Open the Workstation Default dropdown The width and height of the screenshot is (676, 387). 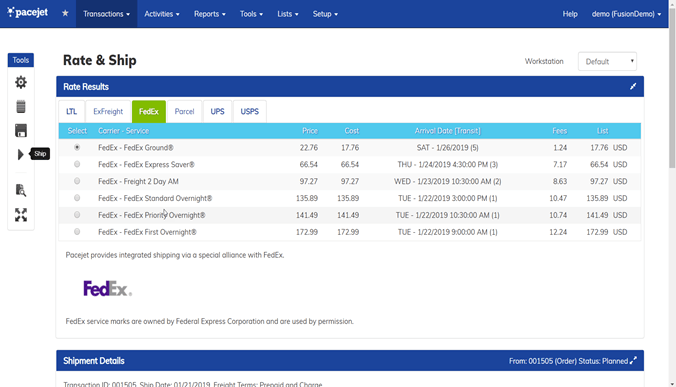[607, 61]
